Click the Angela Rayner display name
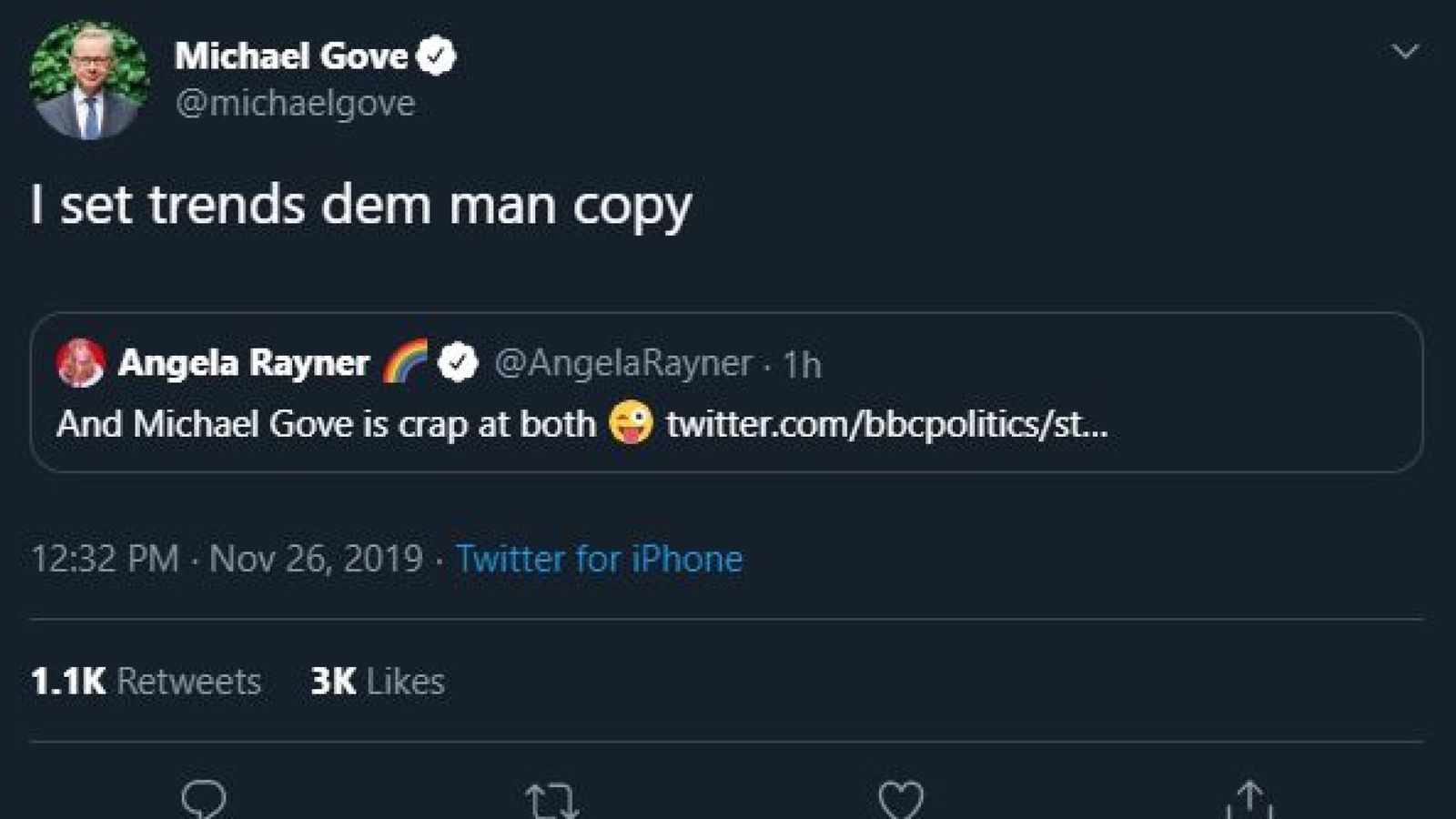 pyautogui.click(x=244, y=362)
